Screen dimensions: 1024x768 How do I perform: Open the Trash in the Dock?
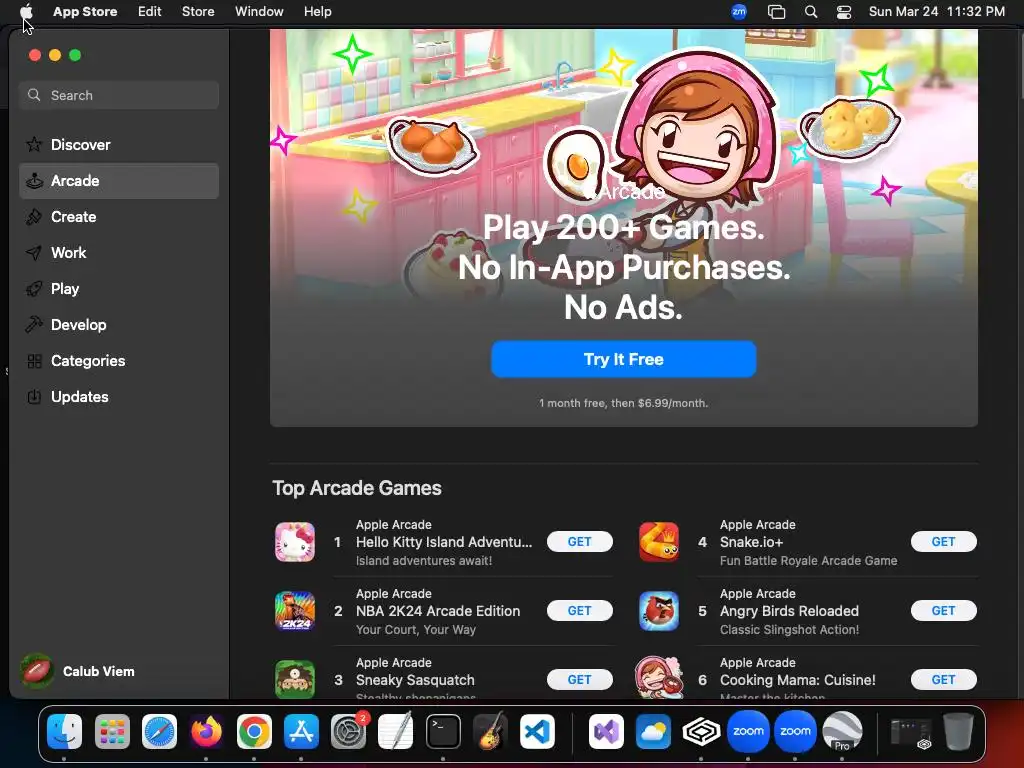tap(958, 731)
